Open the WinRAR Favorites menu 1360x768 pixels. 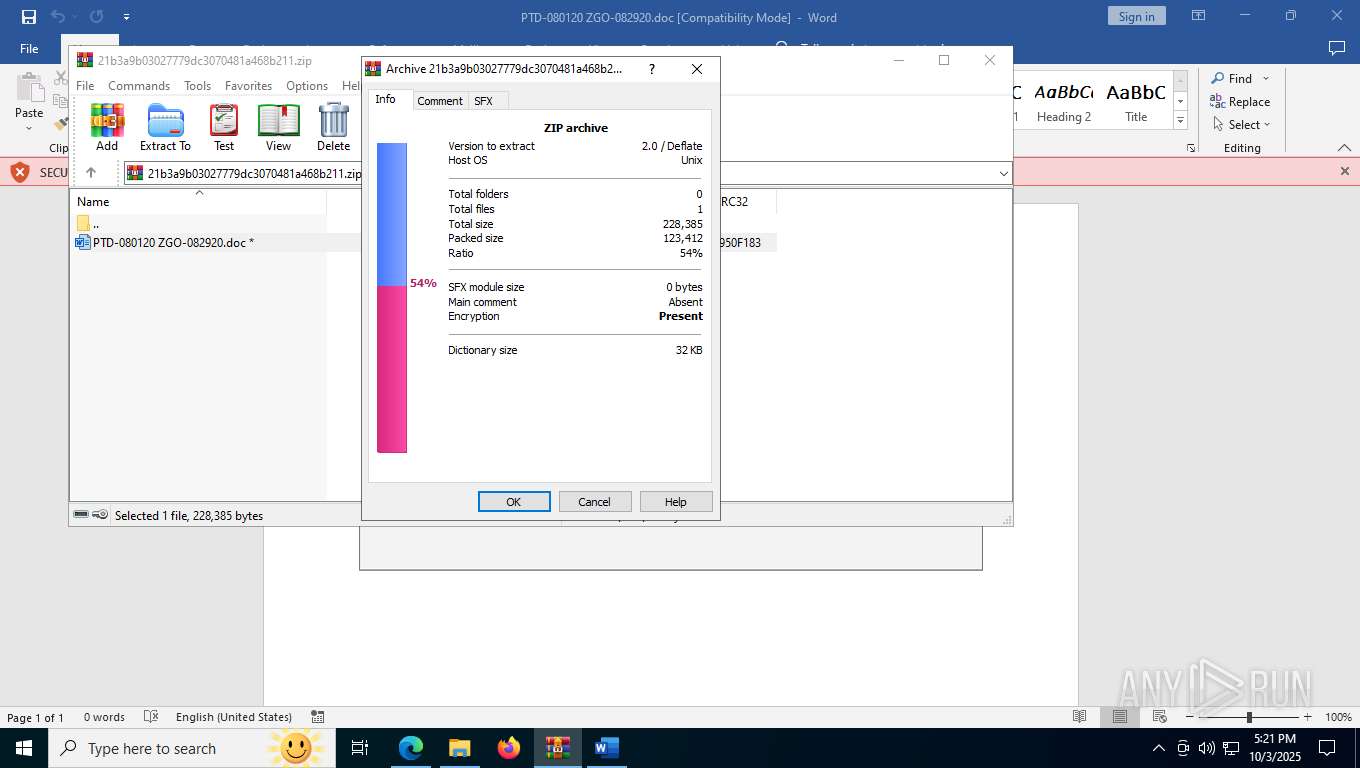tap(248, 85)
